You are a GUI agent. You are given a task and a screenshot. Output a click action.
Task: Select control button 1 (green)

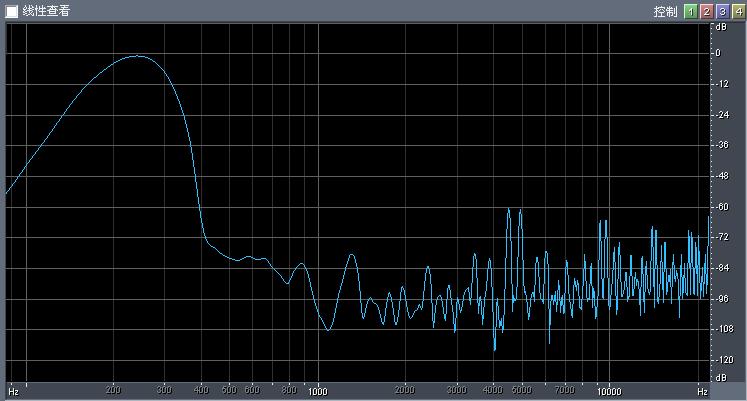690,11
